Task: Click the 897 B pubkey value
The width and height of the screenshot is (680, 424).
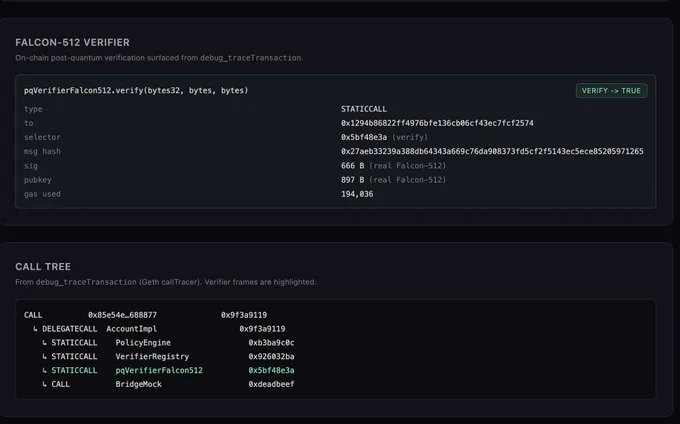Action: pos(352,179)
